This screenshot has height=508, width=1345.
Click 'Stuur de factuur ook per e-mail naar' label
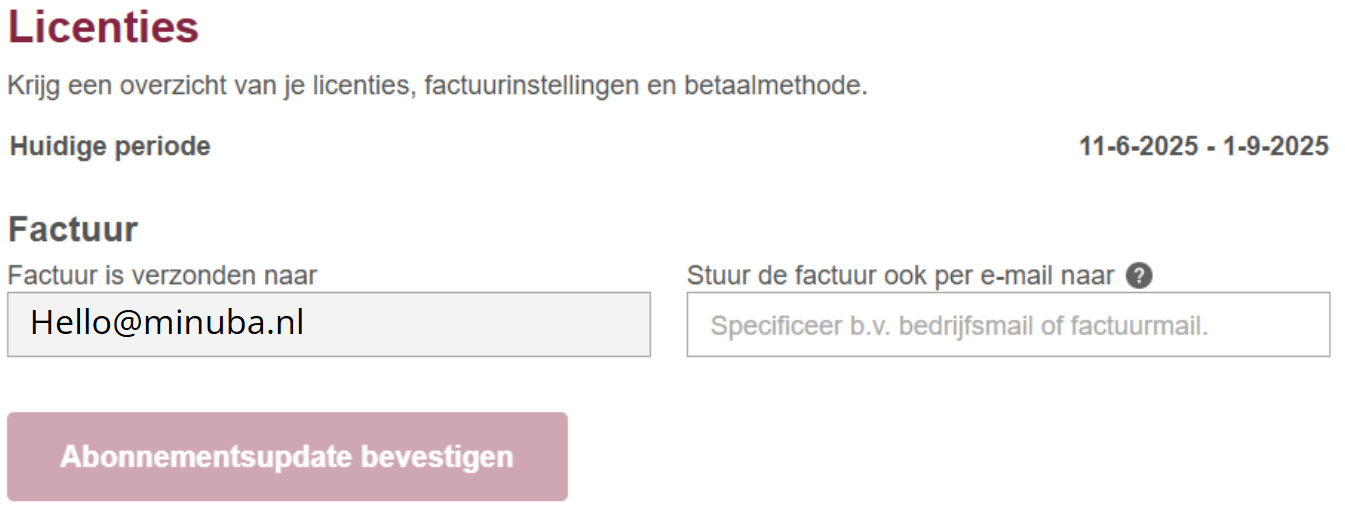(900, 276)
